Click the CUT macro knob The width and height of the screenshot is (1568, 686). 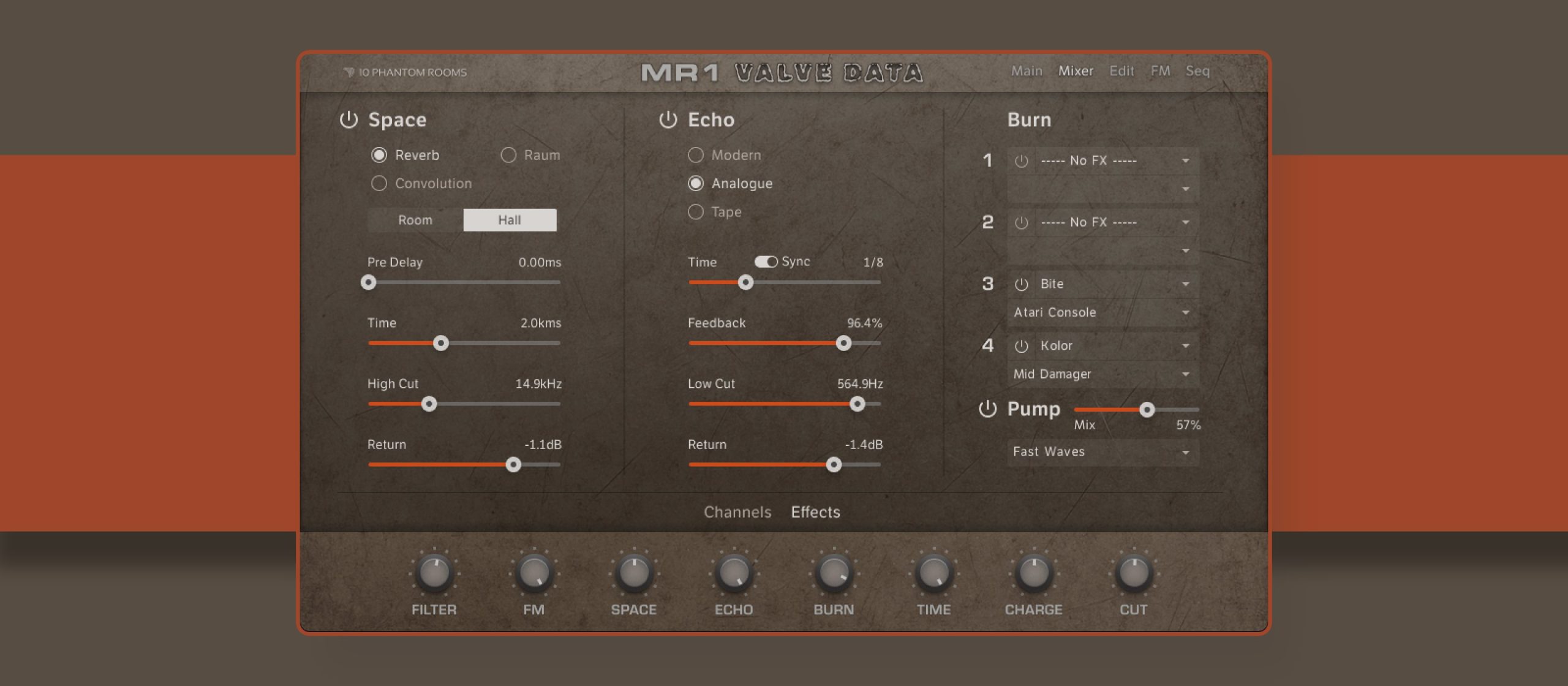coord(1134,573)
